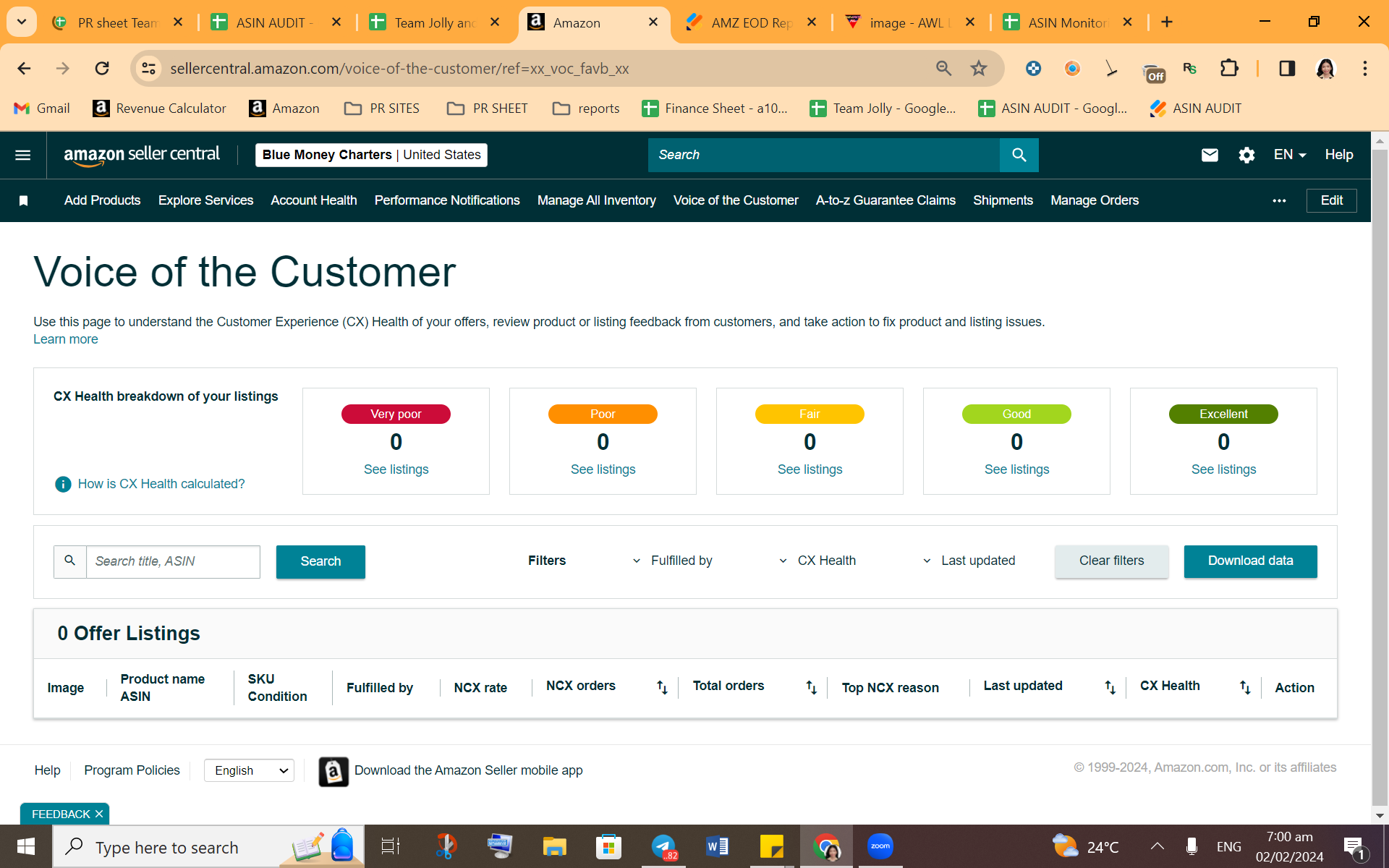Open the PR SITES bookmark folder
The image size is (1389, 868).
pyautogui.click(x=382, y=109)
